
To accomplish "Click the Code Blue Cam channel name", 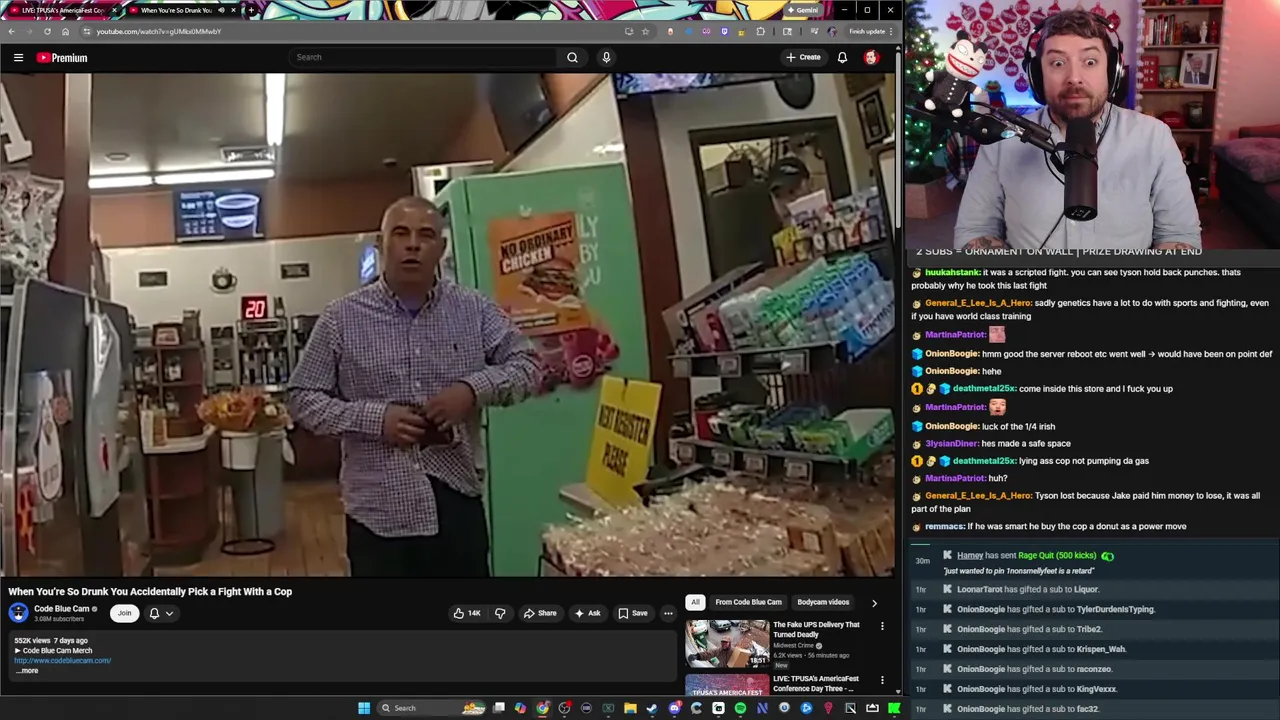I will click(61, 609).
